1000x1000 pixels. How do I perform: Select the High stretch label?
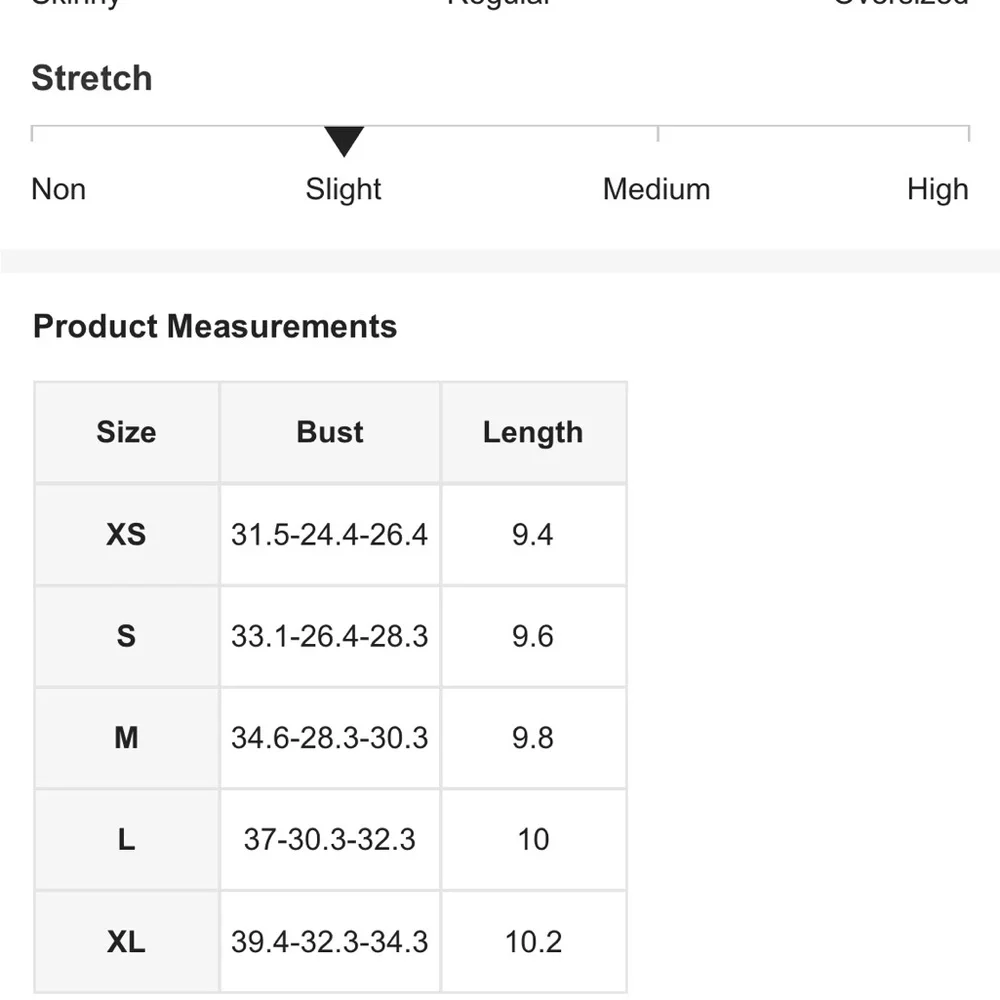pyautogui.click(x=937, y=189)
